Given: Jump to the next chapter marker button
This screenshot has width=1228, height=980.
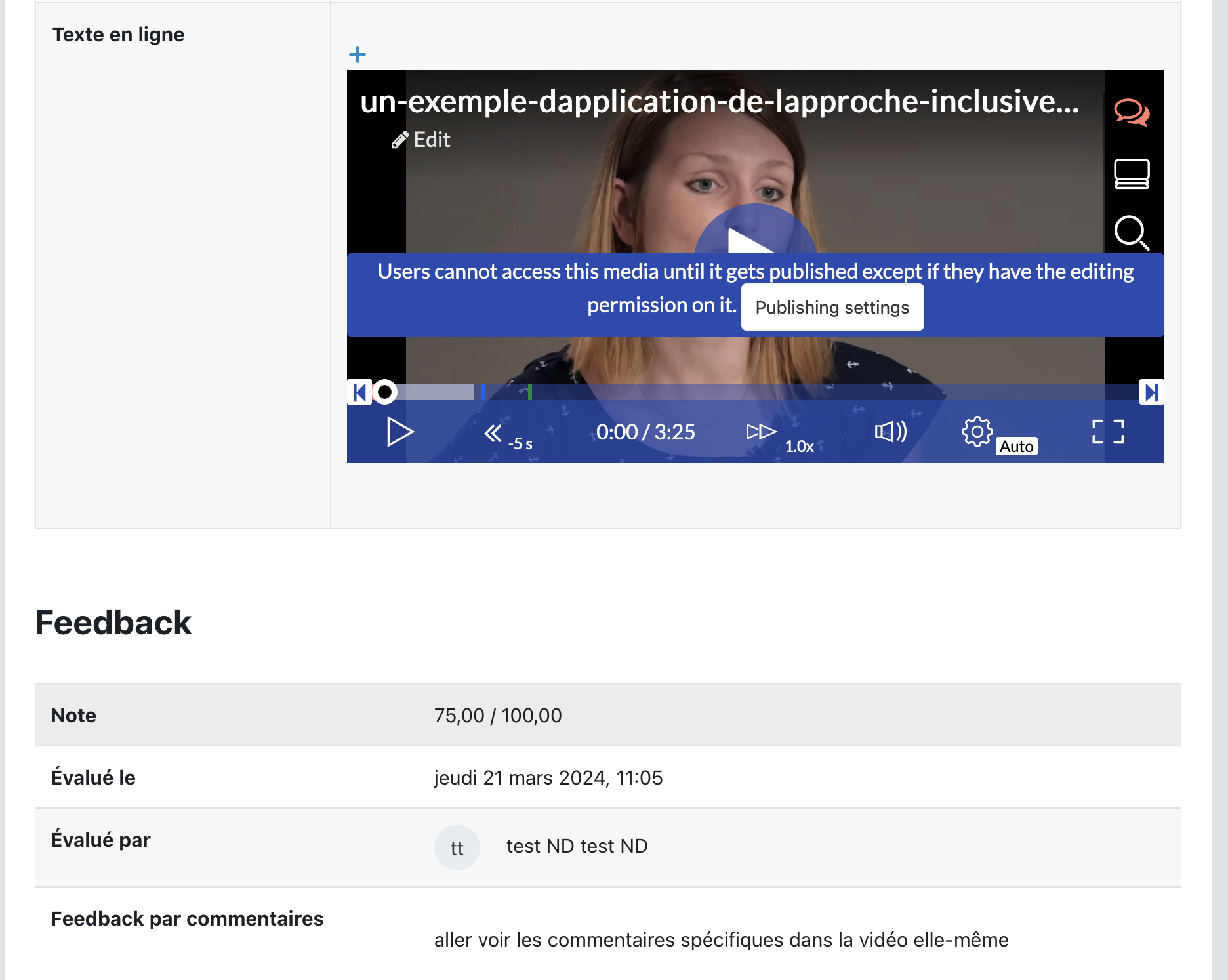Looking at the screenshot, I should point(1151,392).
